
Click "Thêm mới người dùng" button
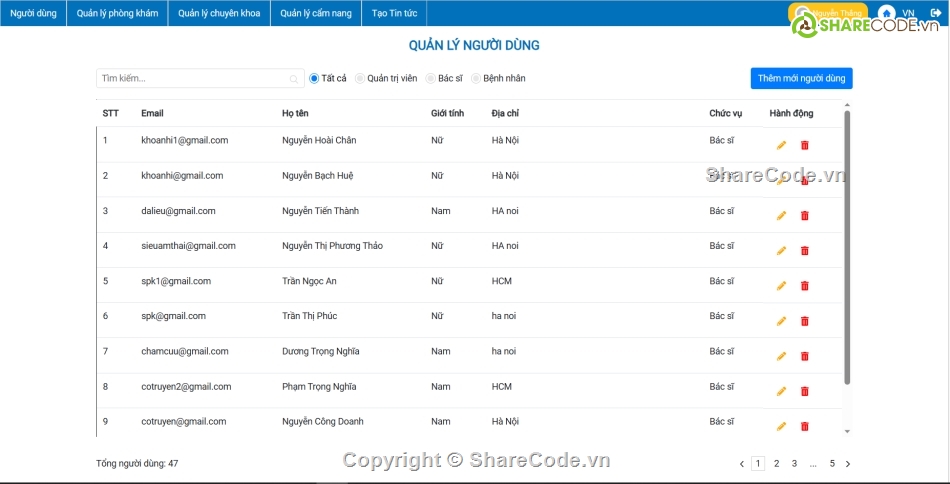click(x=801, y=78)
